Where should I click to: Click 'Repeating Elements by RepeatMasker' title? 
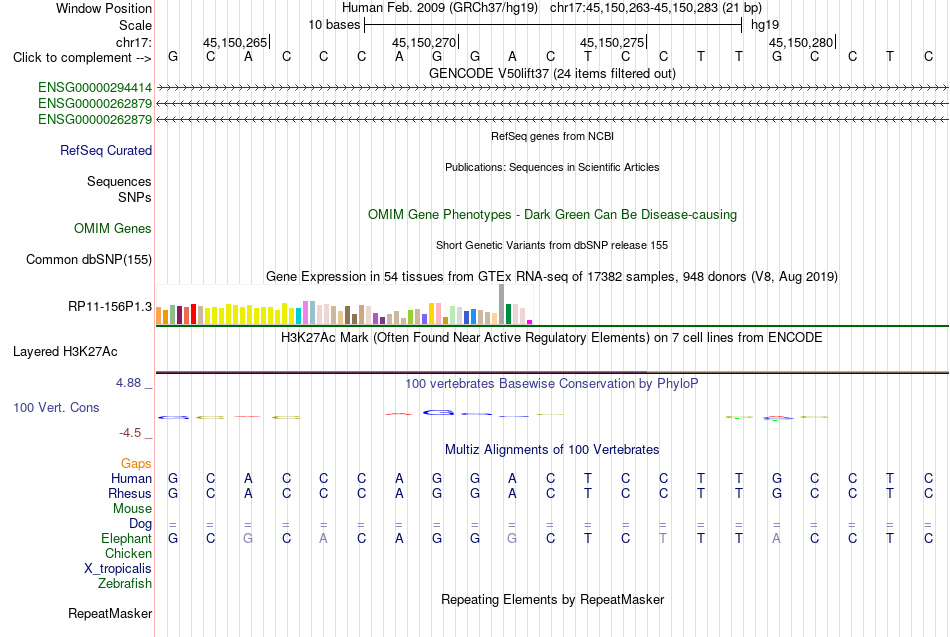coord(552,599)
